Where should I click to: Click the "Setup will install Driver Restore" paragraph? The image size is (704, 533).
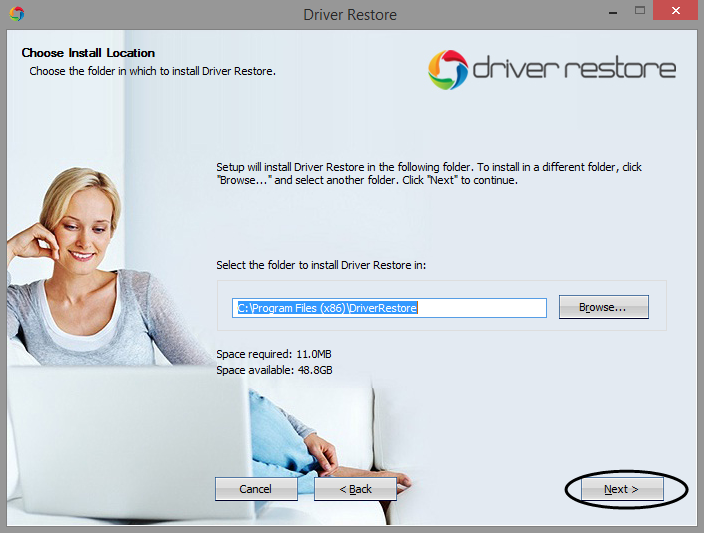[429, 174]
